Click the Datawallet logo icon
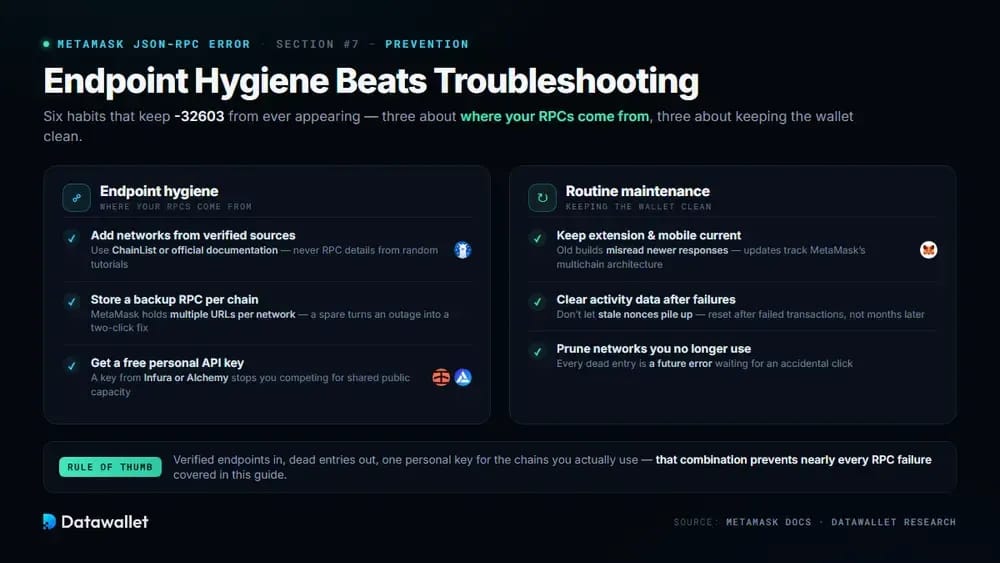1000x563 pixels. (49, 522)
